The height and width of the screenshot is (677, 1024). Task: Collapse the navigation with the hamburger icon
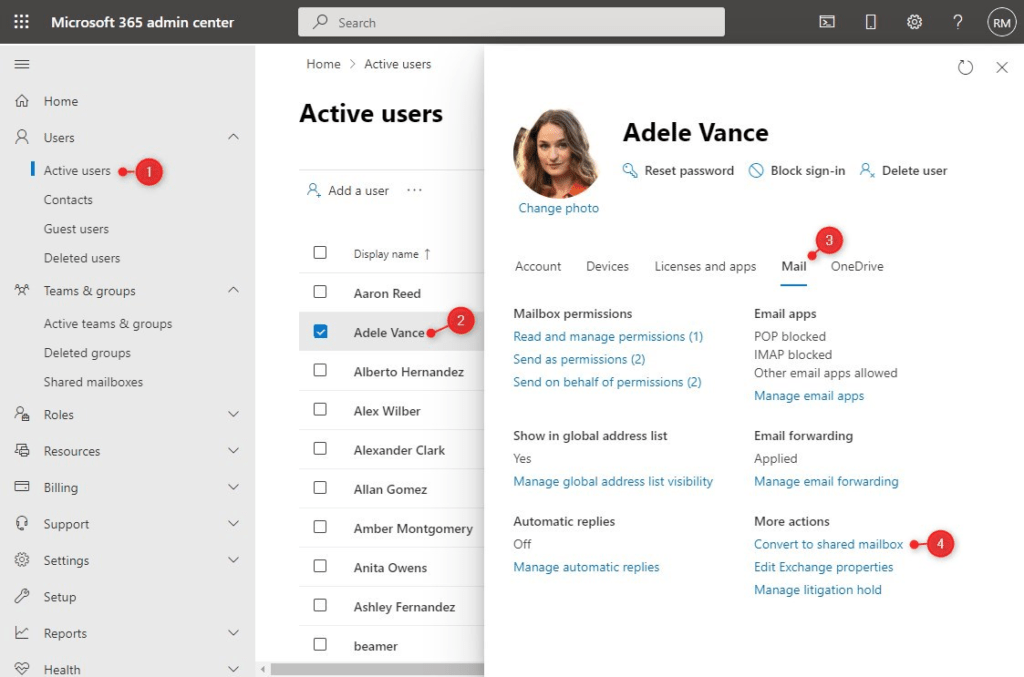click(21, 64)
